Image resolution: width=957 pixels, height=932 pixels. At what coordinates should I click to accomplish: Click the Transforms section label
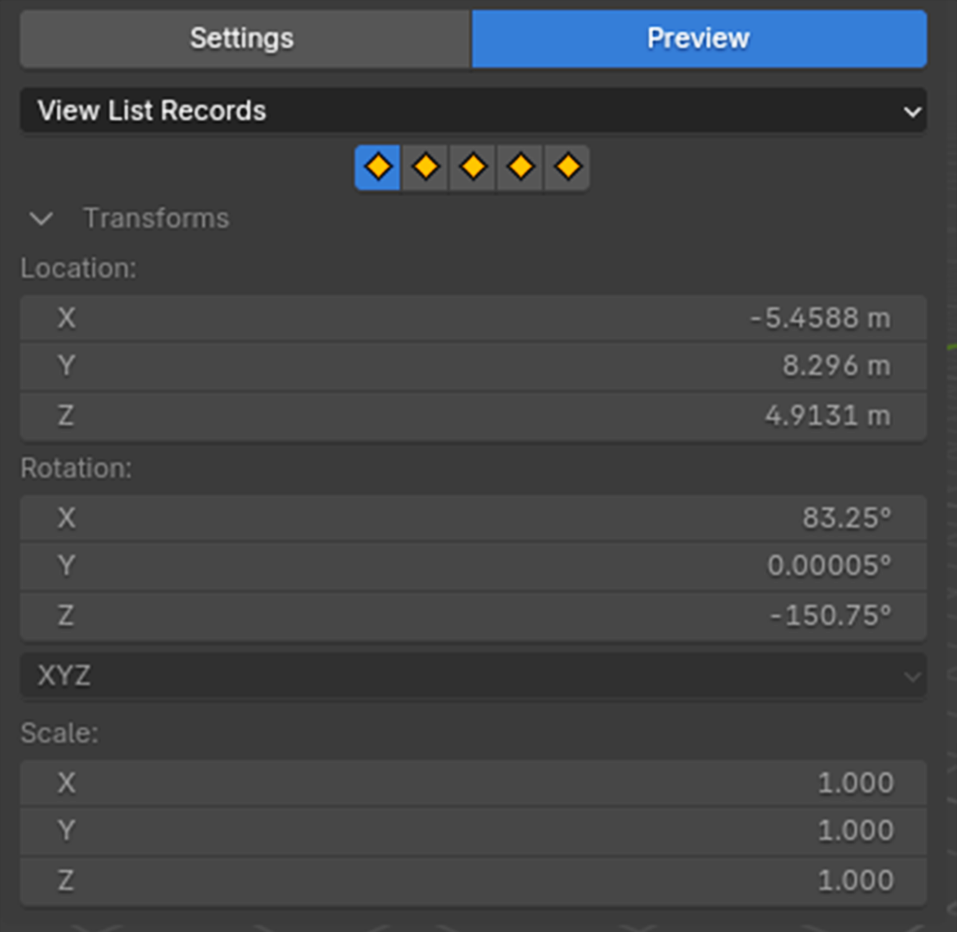point(156,219)
